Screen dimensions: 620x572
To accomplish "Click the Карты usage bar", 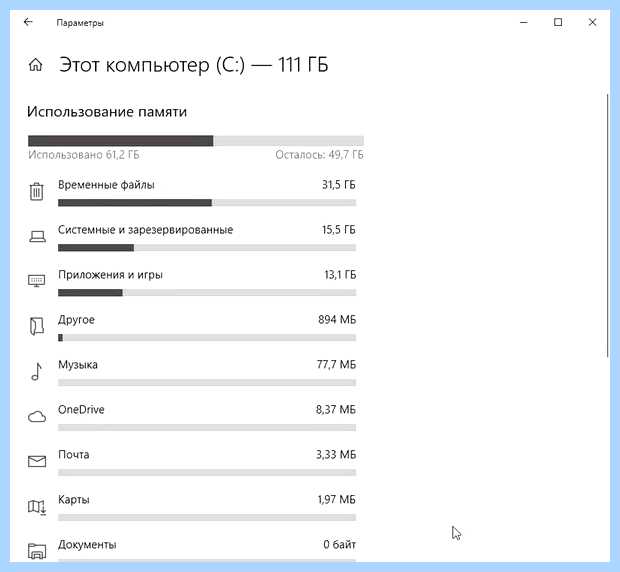I will coord(207,518).
